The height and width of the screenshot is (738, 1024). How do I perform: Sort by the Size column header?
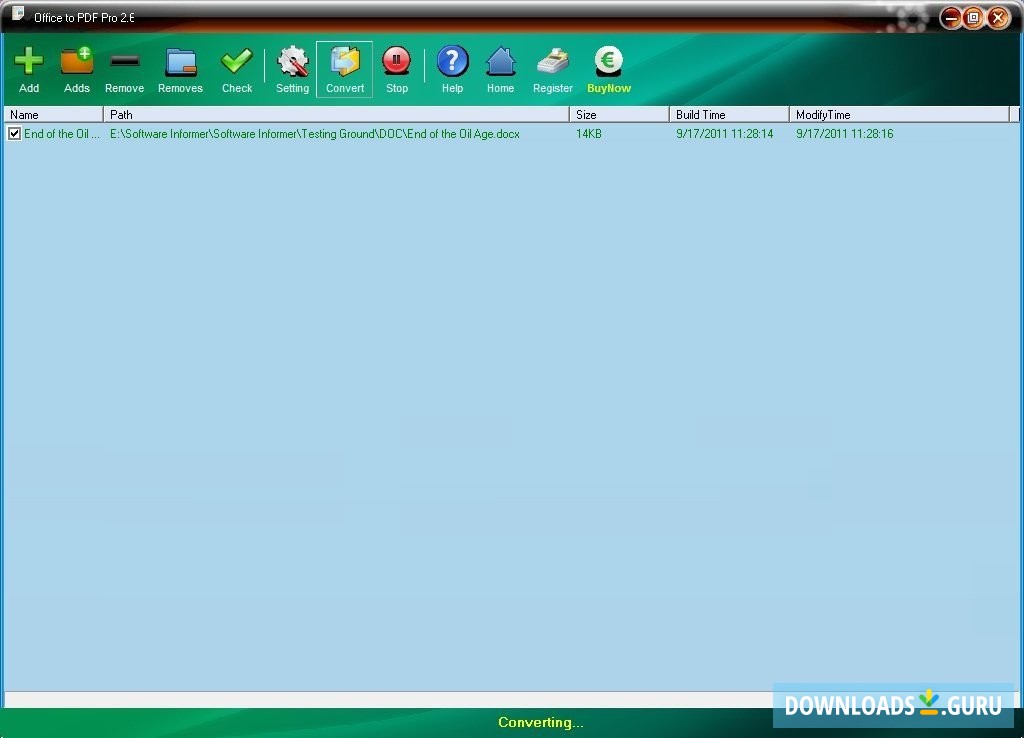click(x=620, y=114)
